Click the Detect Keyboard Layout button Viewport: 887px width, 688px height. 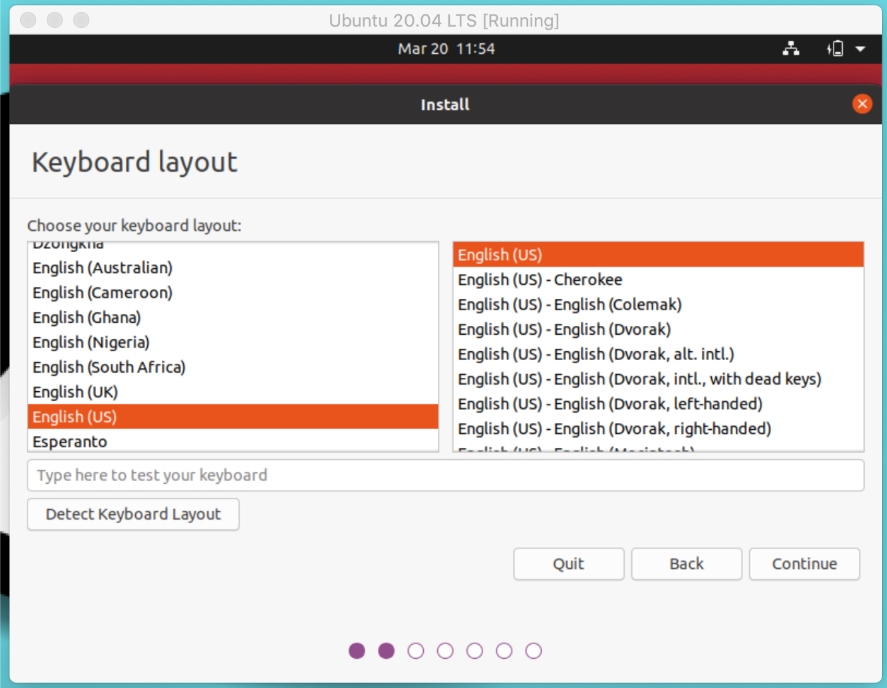point(134,514)
